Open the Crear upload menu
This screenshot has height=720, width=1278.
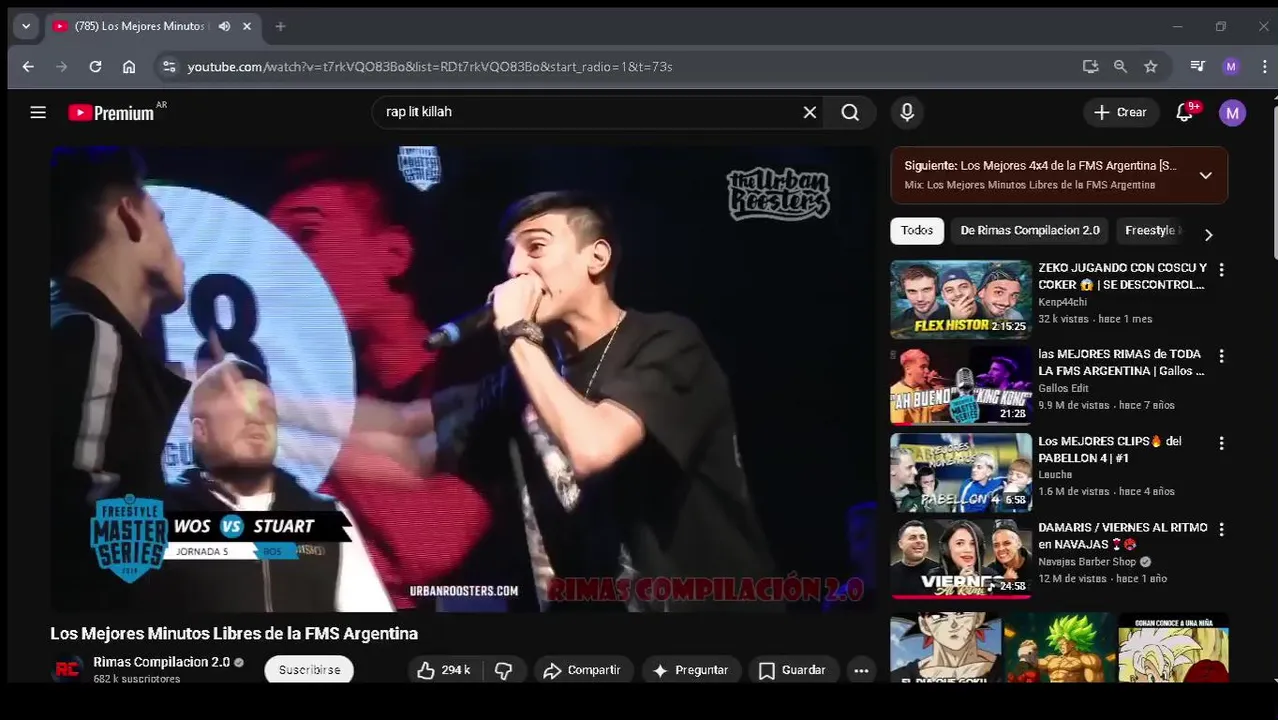pos(1121,113)
